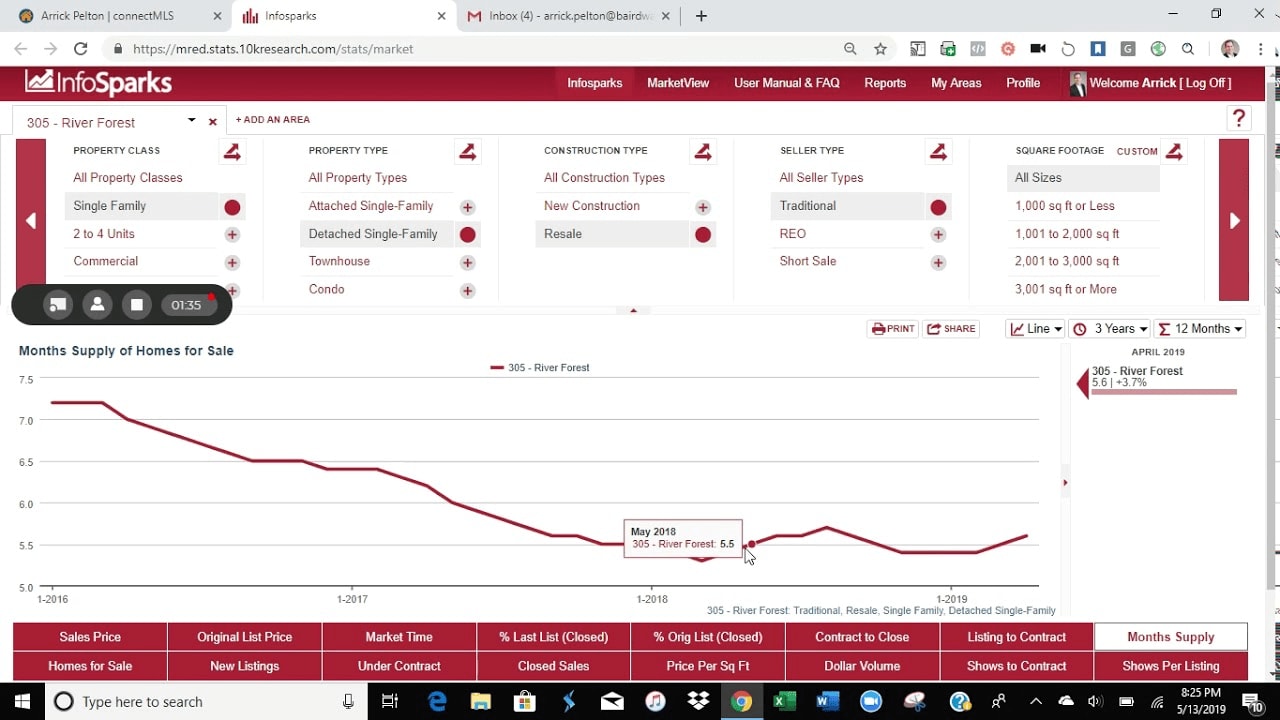Image resolution: width=1280 pixels, height=720 pixels.
Task: Toggle the Resale selected circle
Action: (x=703, y=235)
